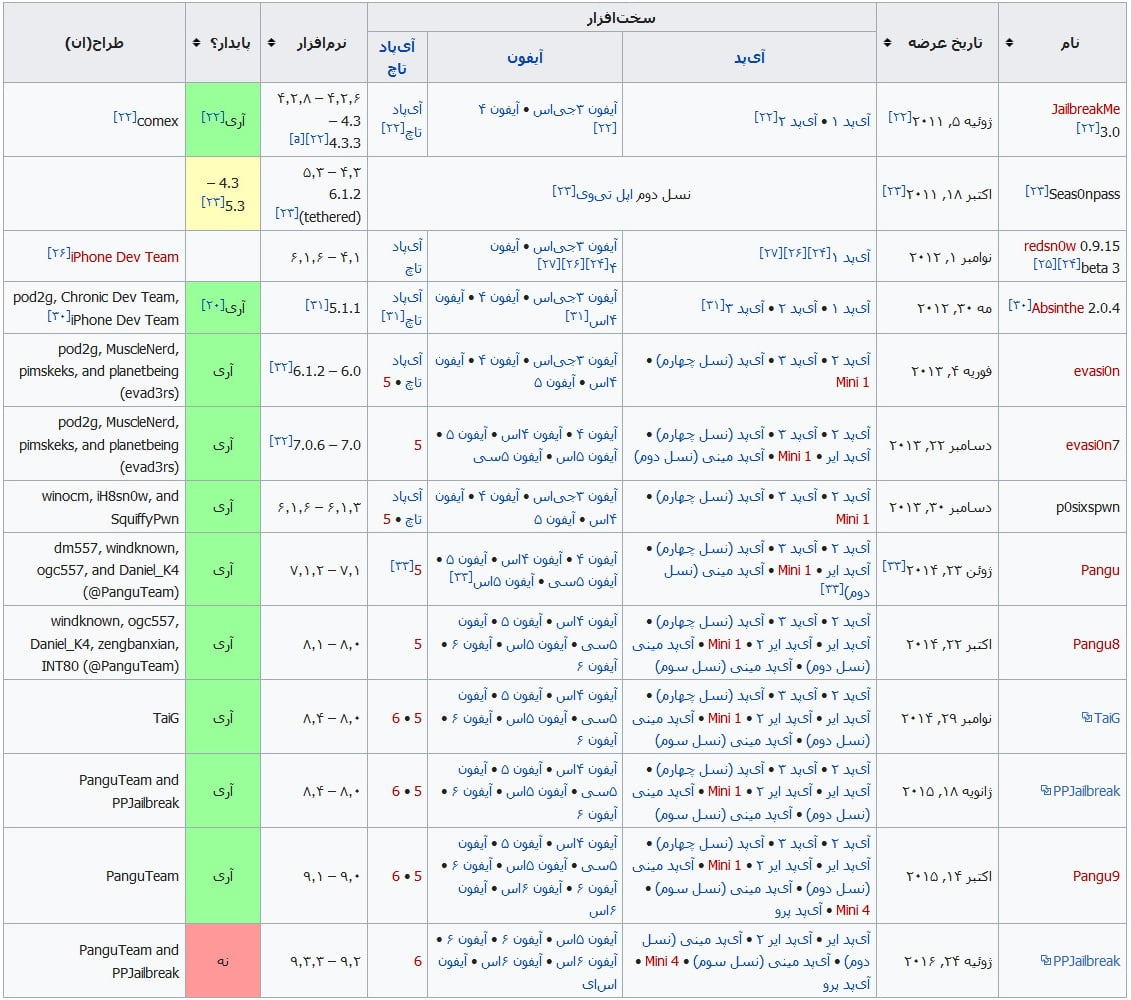The height and width of the screenshot is (1000, 1131).
Task: Select designer 'winocm, iH8sn0w, and SquiffyPwn'
Action: pyautogui.click(x=110, y=507)
